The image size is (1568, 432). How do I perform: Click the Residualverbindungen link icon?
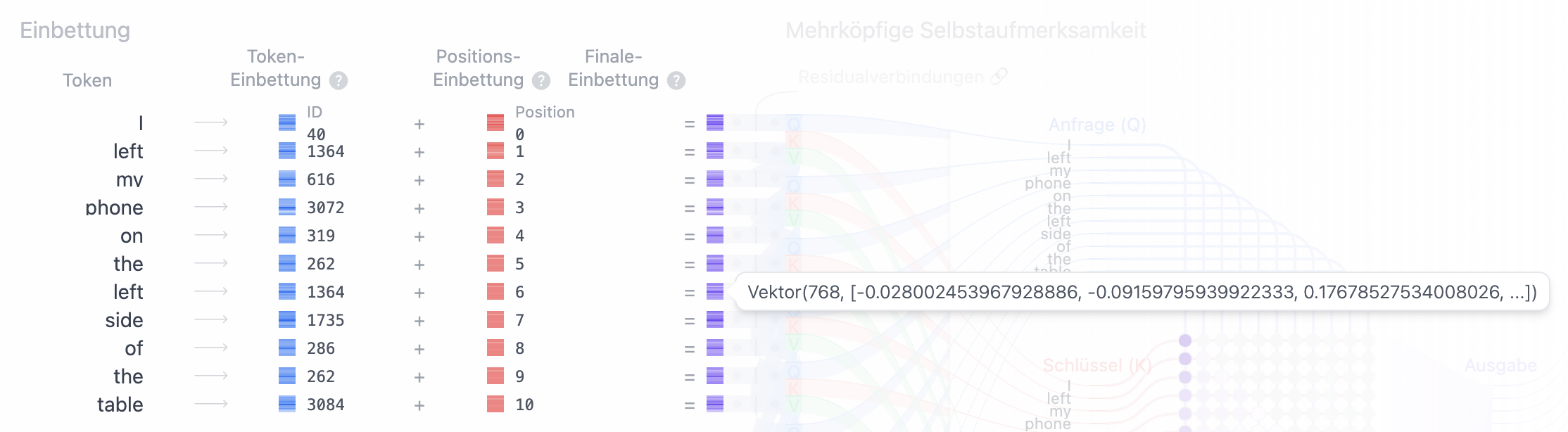pos(999,77)
